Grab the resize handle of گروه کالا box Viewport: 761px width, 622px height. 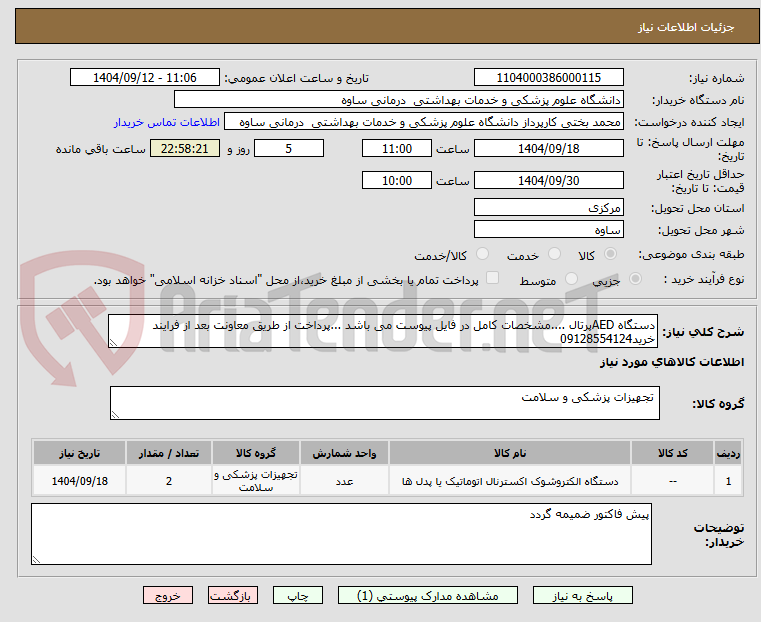[x=115, y=414]
